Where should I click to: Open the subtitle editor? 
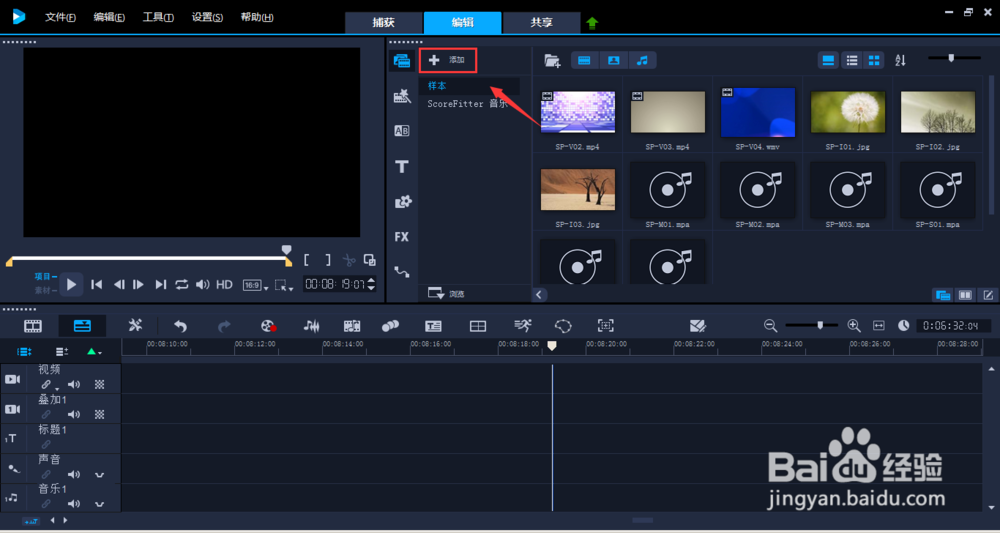pos(434,326)
